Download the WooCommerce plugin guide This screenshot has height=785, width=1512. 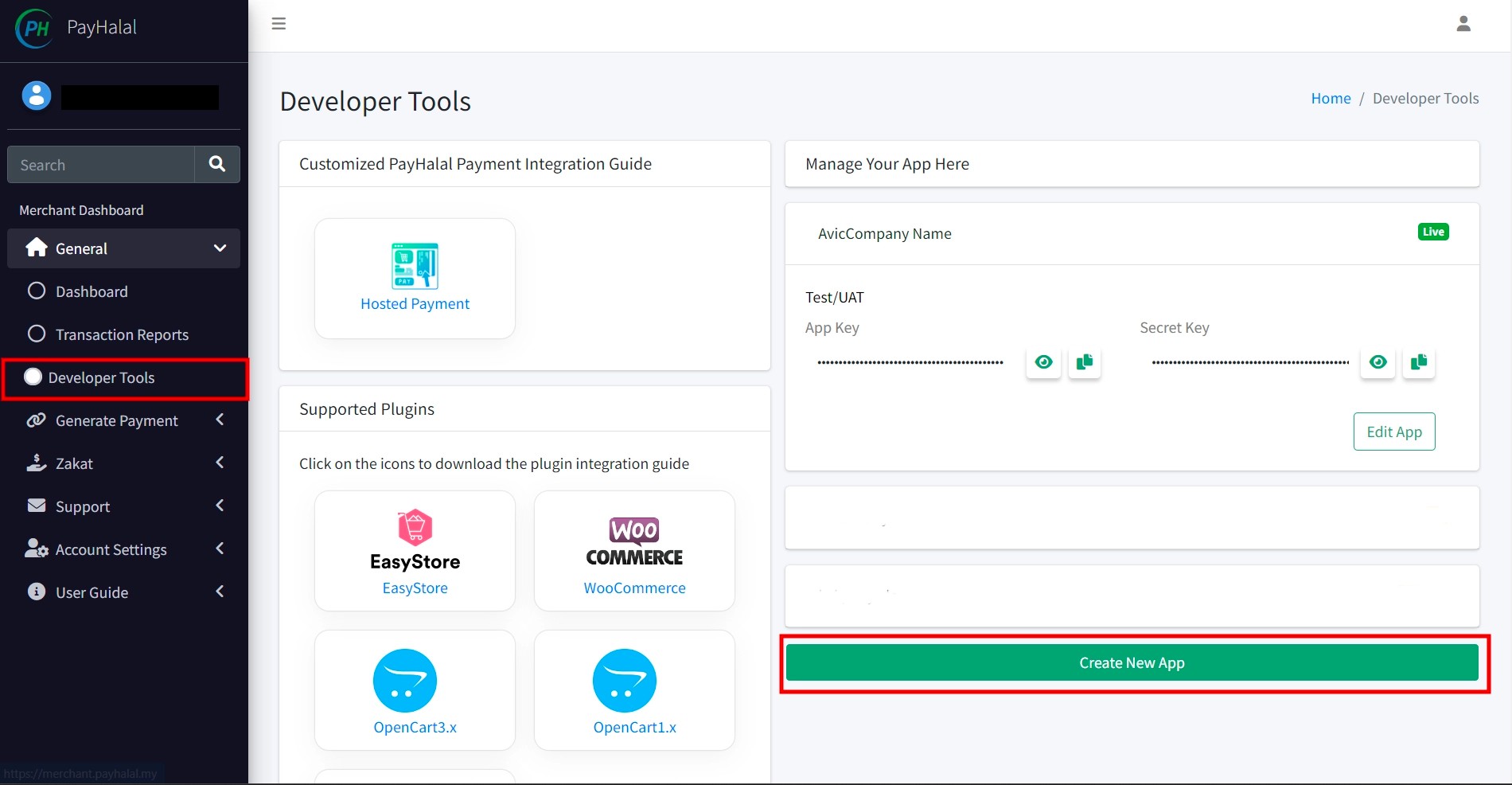point(634,551)
